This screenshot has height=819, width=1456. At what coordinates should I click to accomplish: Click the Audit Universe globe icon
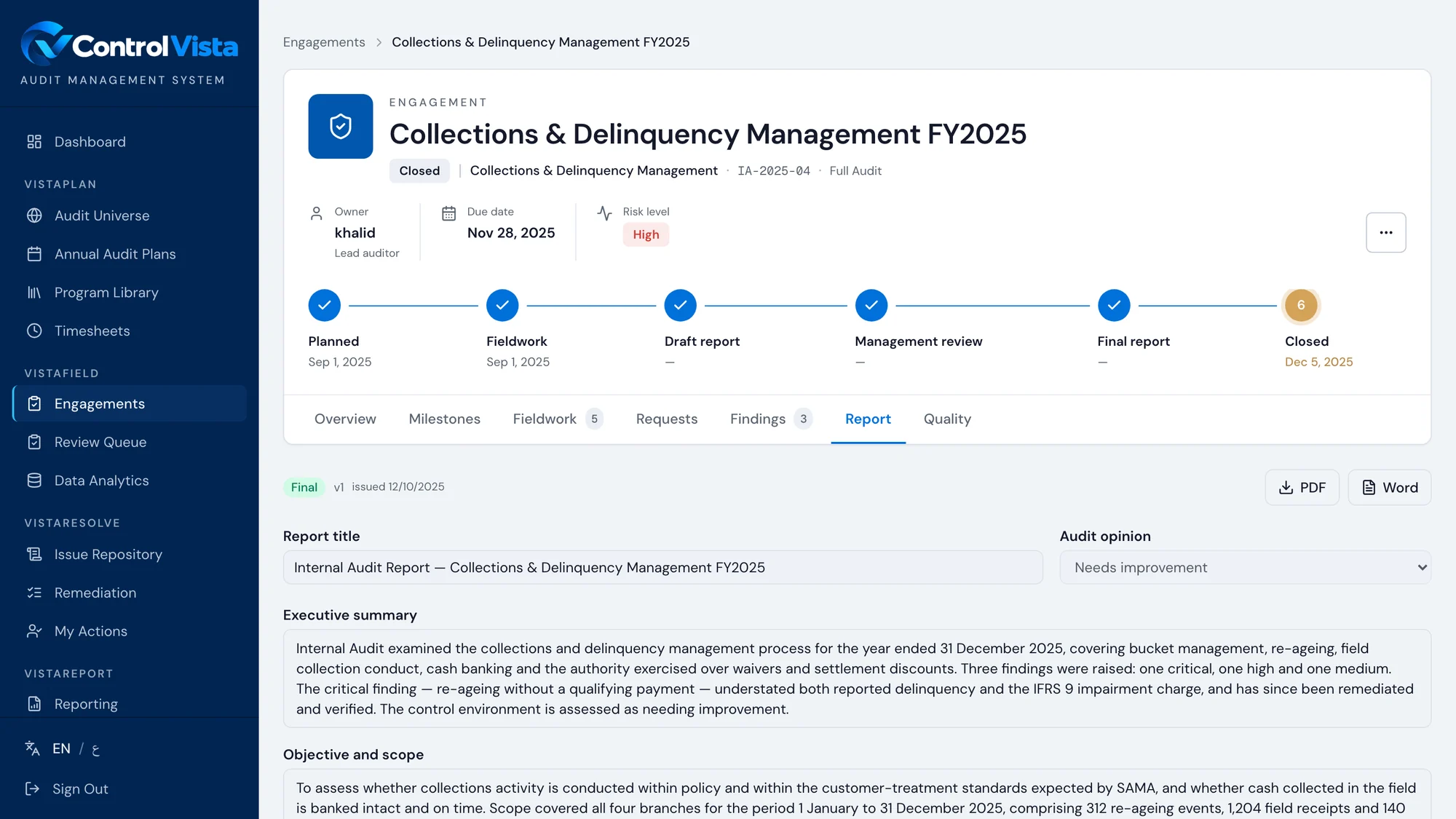tap(34, 215)
